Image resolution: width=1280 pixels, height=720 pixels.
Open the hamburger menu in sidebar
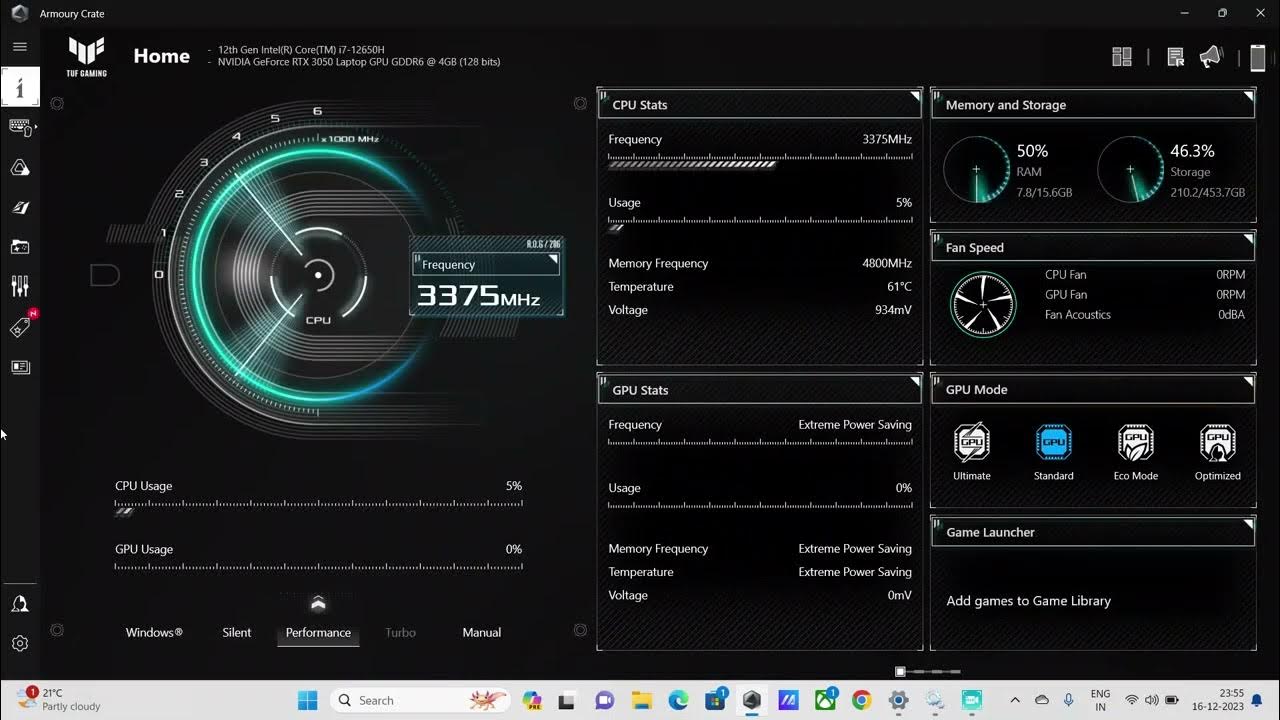click(20, 46)
